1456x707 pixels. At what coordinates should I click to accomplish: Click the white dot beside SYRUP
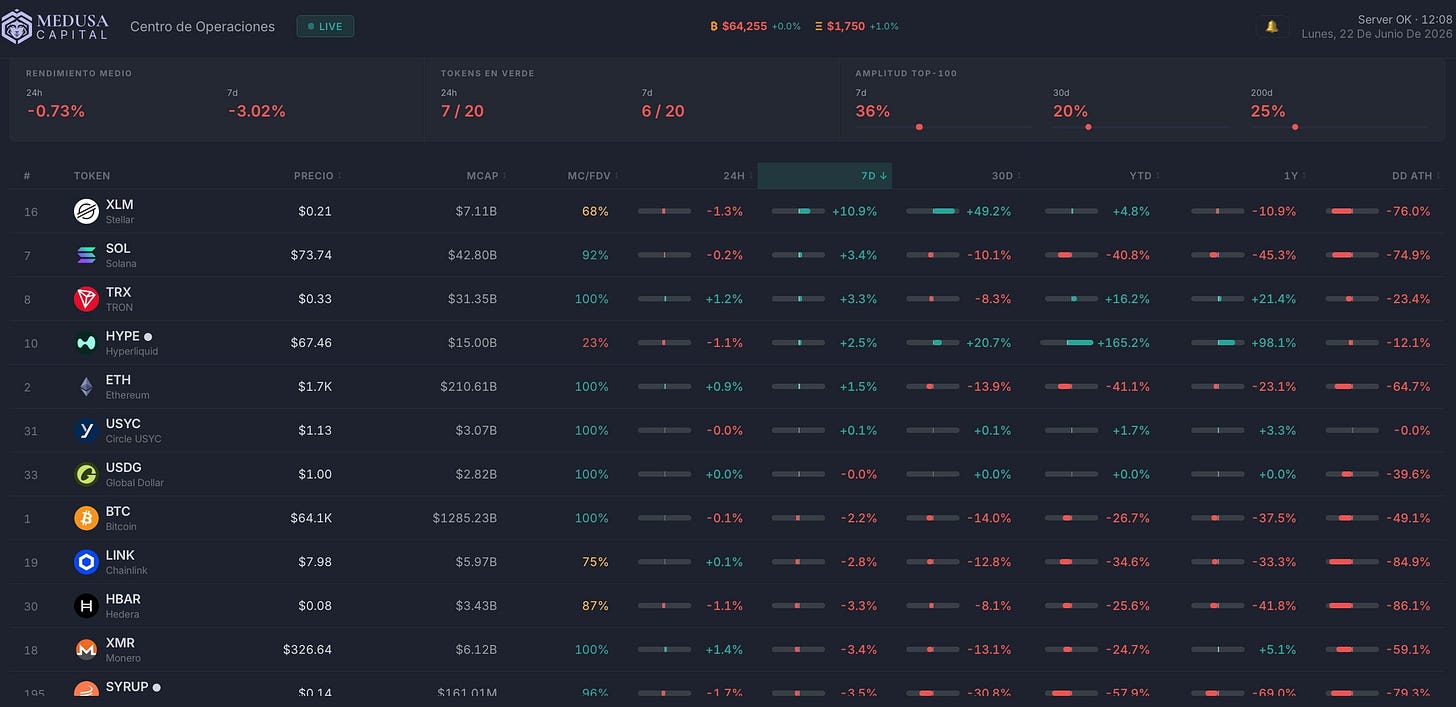tap(157, 688)
